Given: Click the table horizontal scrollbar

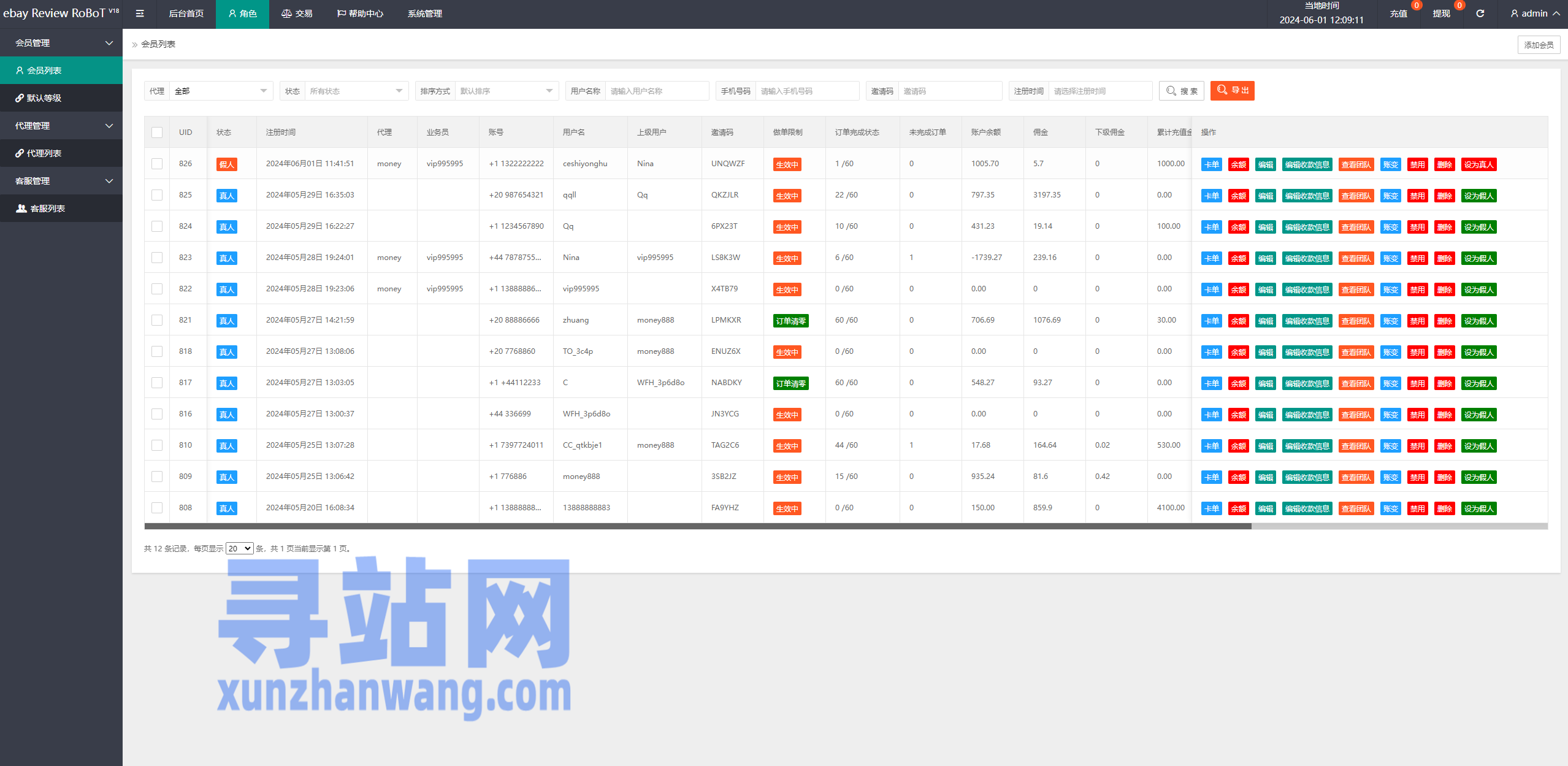Looking at the screenshot, I should pos(698,526).
